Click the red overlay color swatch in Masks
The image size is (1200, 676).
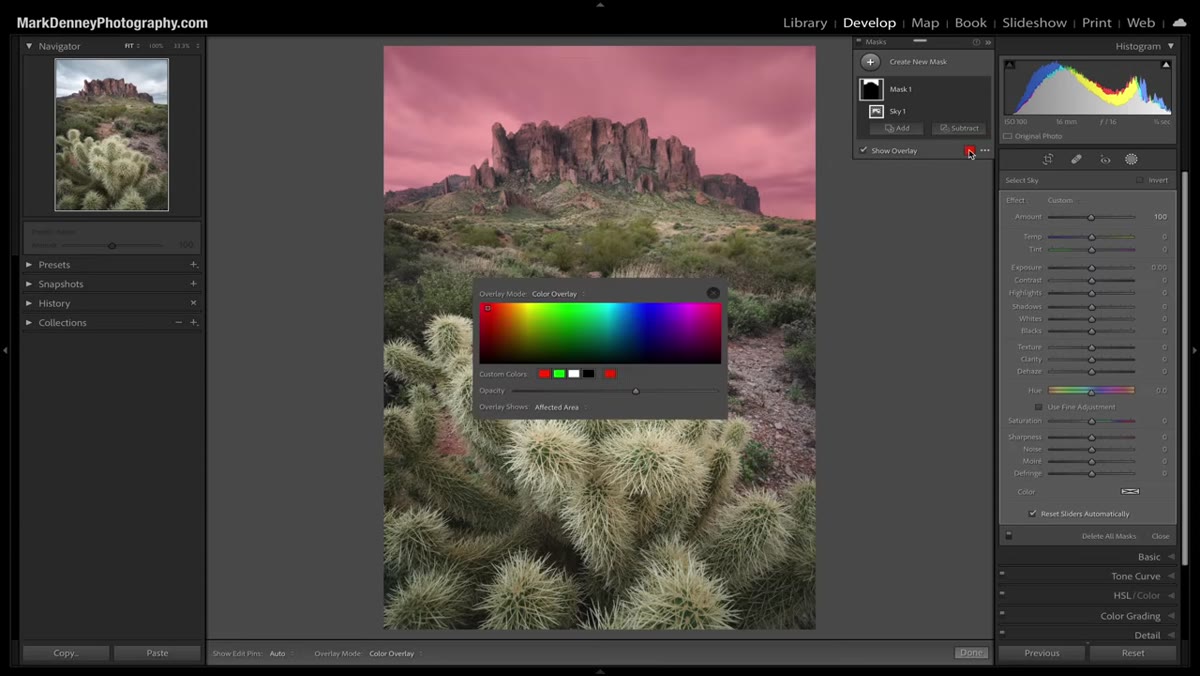(969, 150)
